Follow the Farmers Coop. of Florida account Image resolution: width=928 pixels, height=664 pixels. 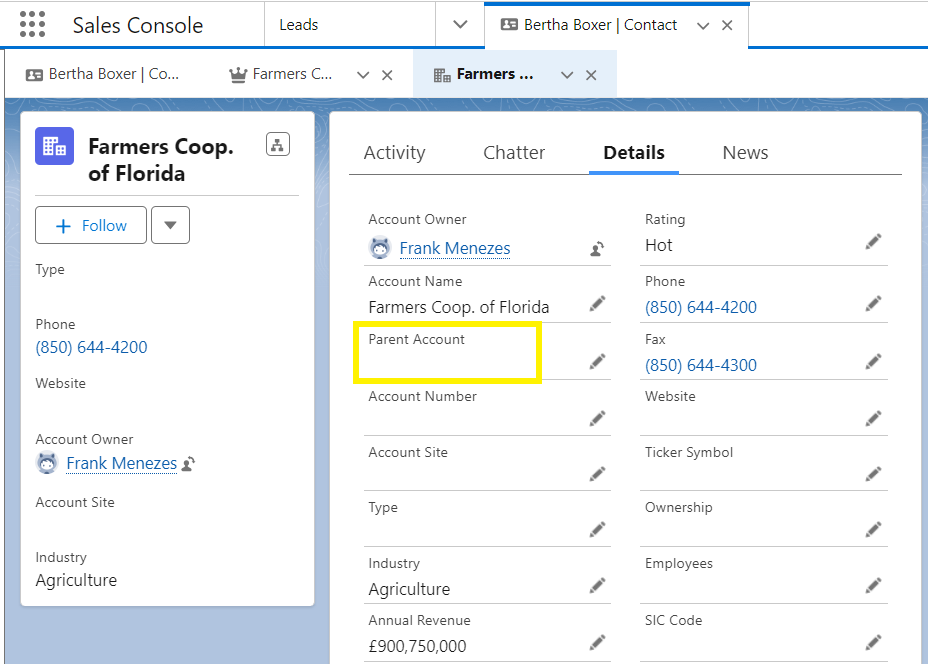[x=91, y=225]
